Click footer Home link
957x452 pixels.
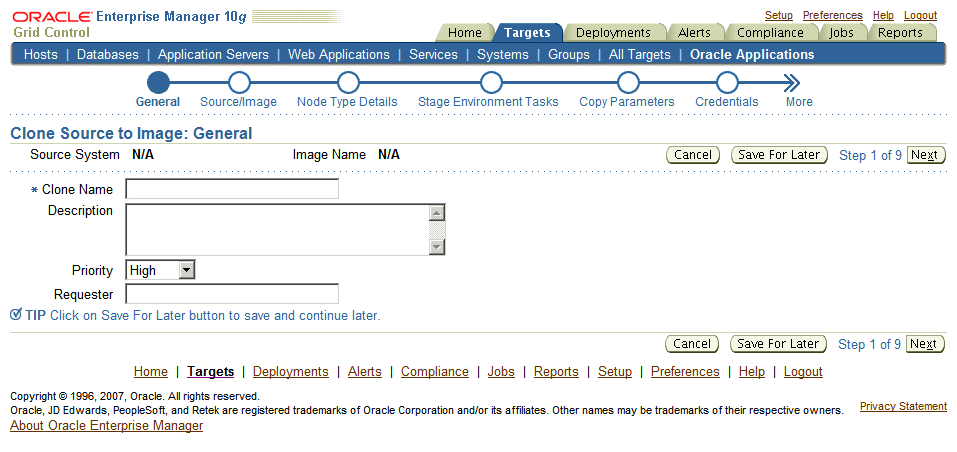point(151,371)
